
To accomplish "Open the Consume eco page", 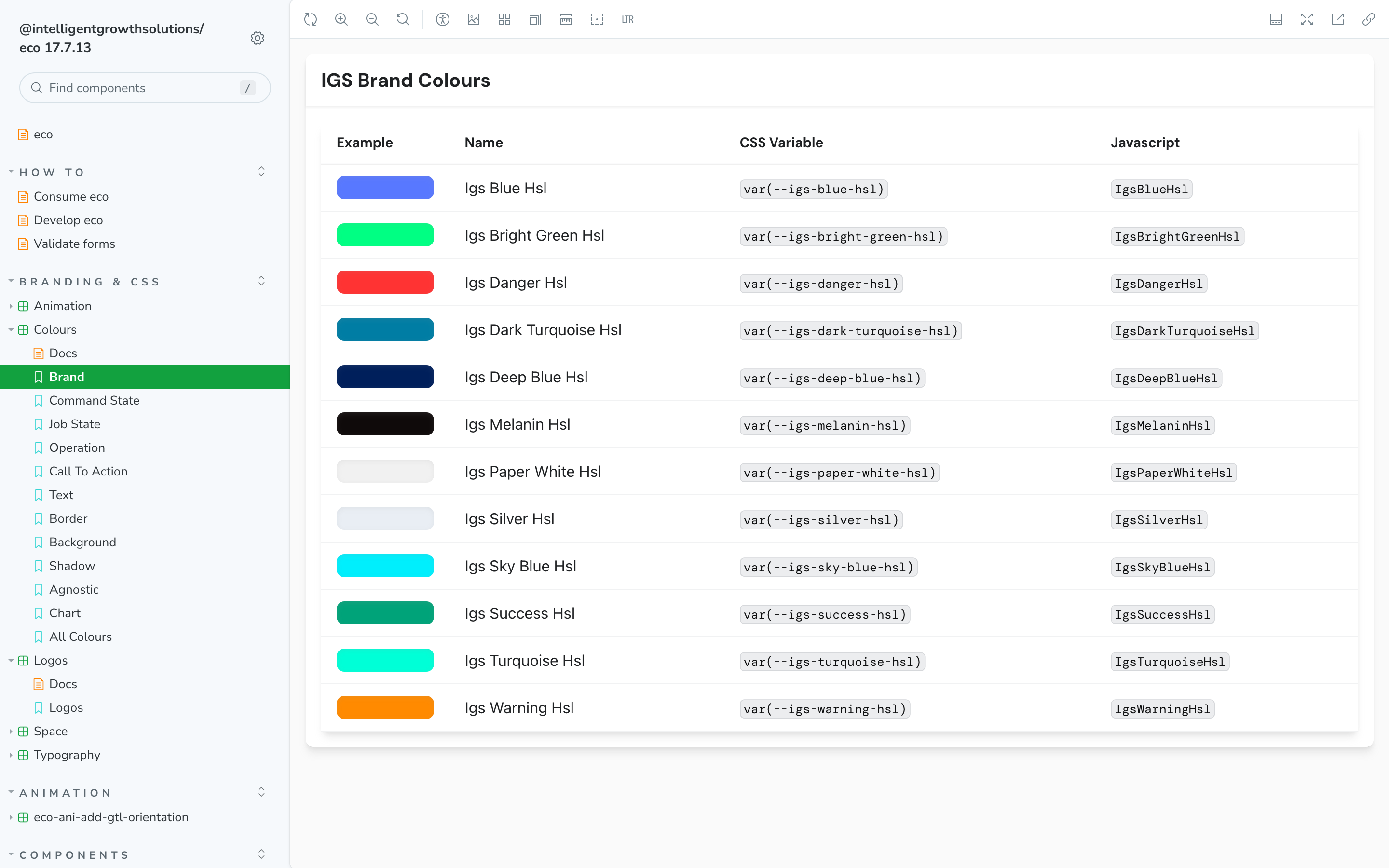I will 71,196.
